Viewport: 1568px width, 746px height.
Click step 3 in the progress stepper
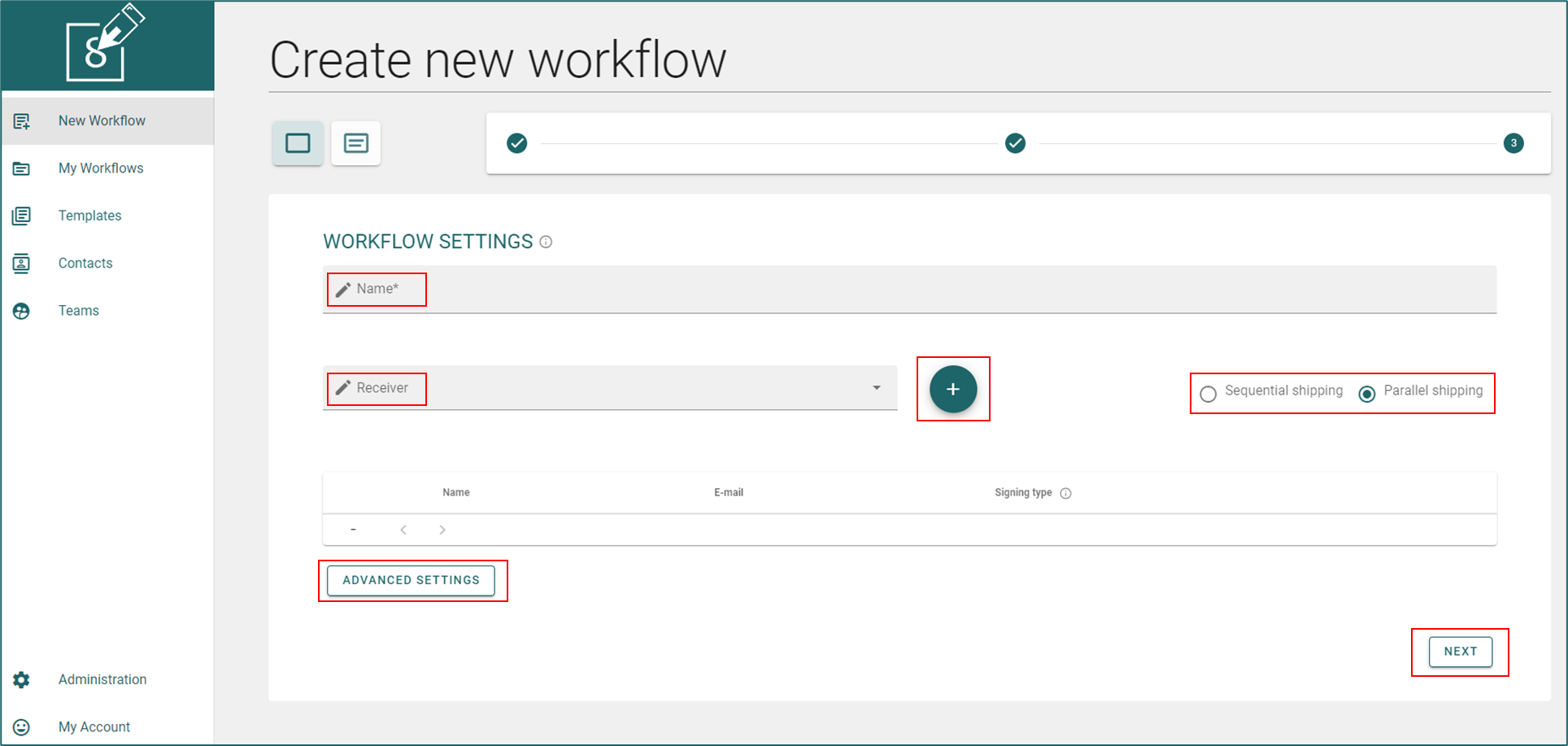(1514, 143)
